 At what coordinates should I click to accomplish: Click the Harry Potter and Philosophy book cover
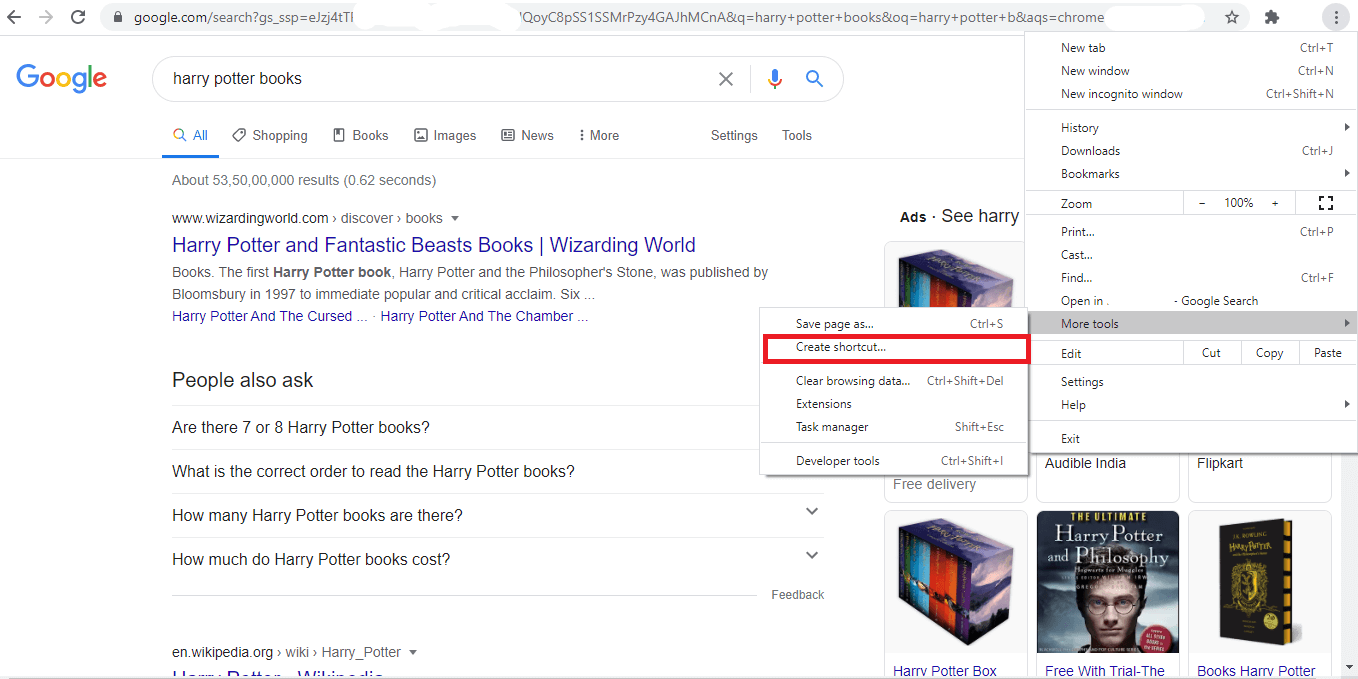coord(1108,582)
